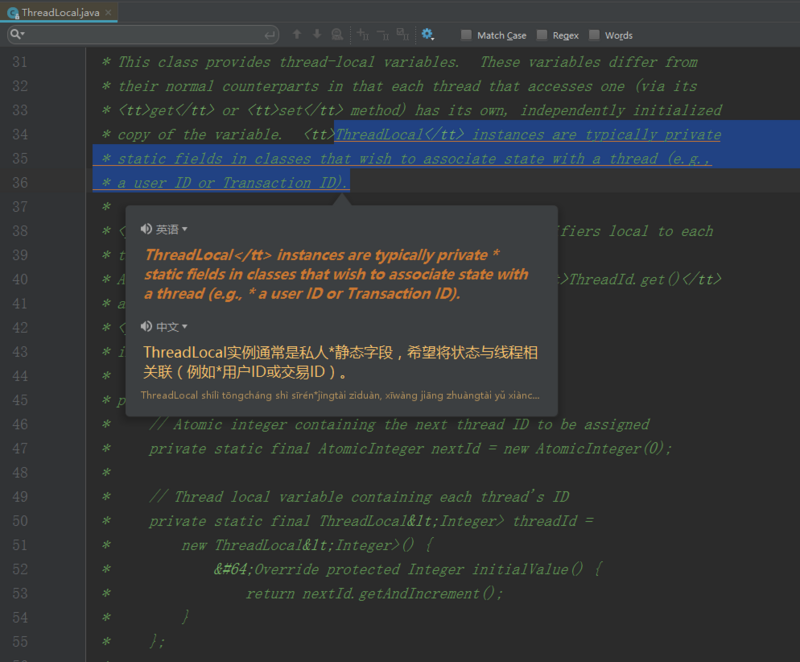Click the highlighted 'a user ID or Transaction ID).' text
Screen dimensions: 800x662
[x=232, y=183]
